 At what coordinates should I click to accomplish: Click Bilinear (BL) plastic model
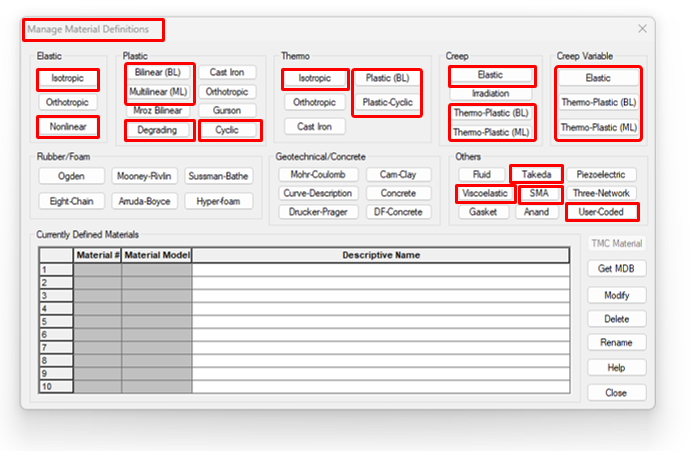(158, 72)
